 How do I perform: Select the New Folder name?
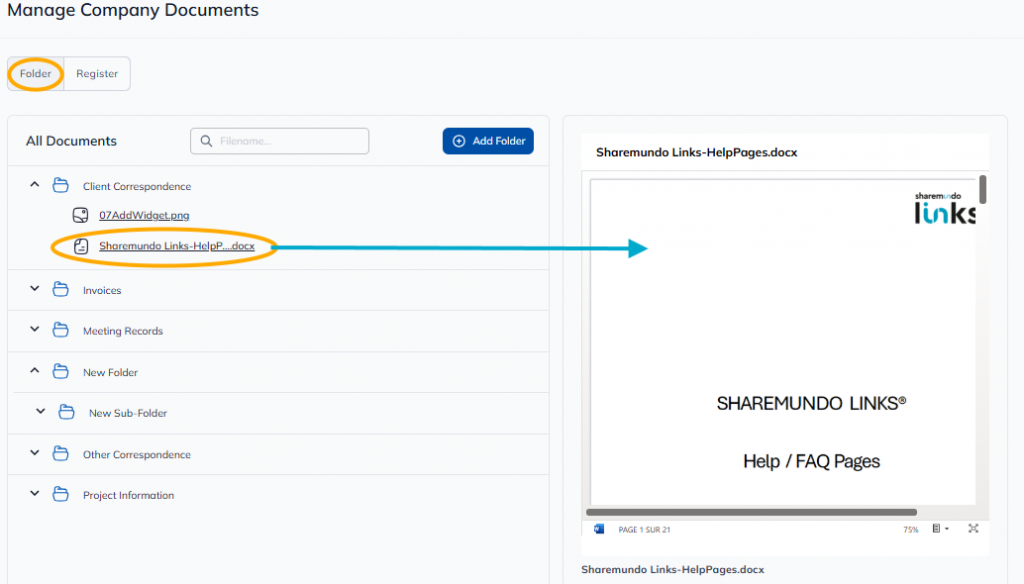[110, 372]
